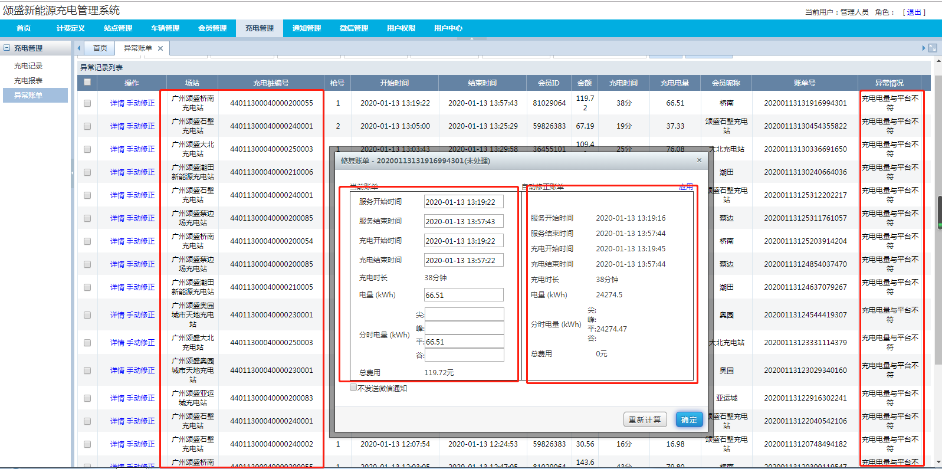The width and height of the screenshot is (942, 469).
Task: Close the bill correction dialog
Action: click(697, 158)
